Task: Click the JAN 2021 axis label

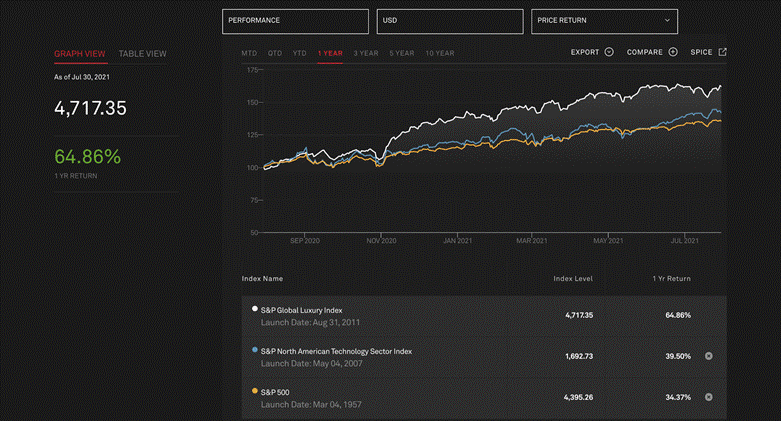Action: 457,241
